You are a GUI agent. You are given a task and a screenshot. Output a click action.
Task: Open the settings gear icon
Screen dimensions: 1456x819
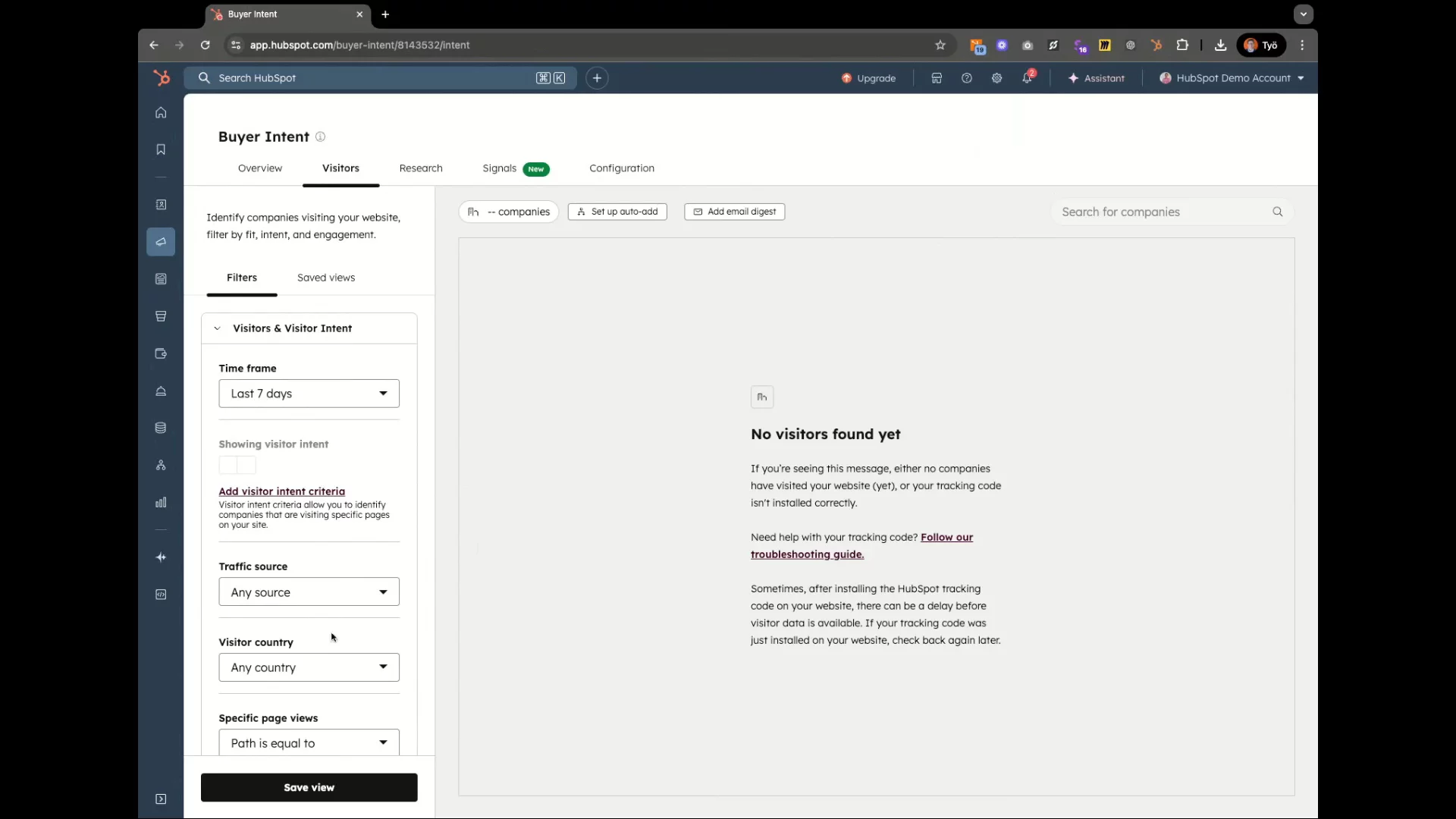(x=996, y=78)
